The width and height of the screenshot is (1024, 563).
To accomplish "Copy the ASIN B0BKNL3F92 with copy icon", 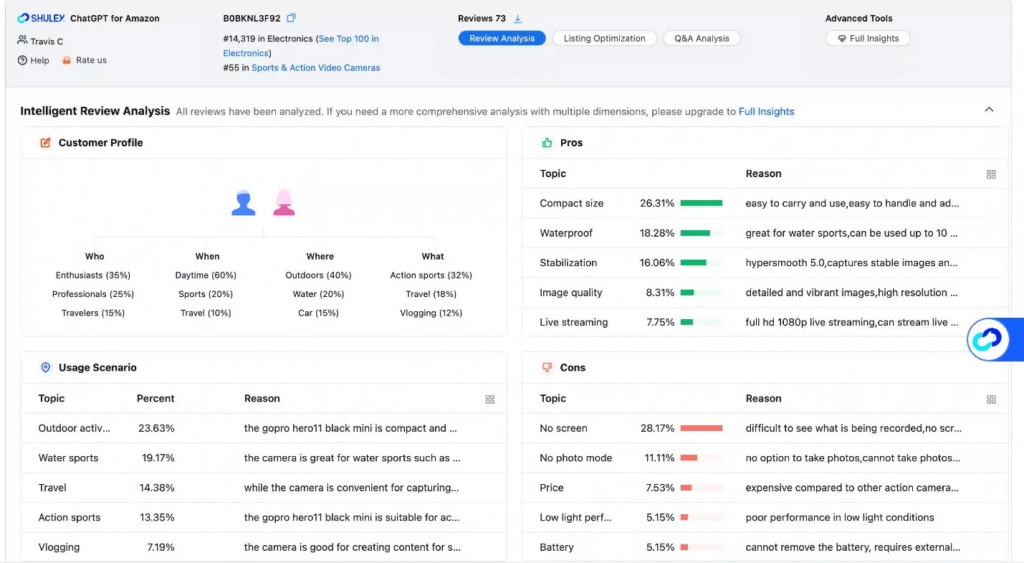I will [x=291, y=18].
